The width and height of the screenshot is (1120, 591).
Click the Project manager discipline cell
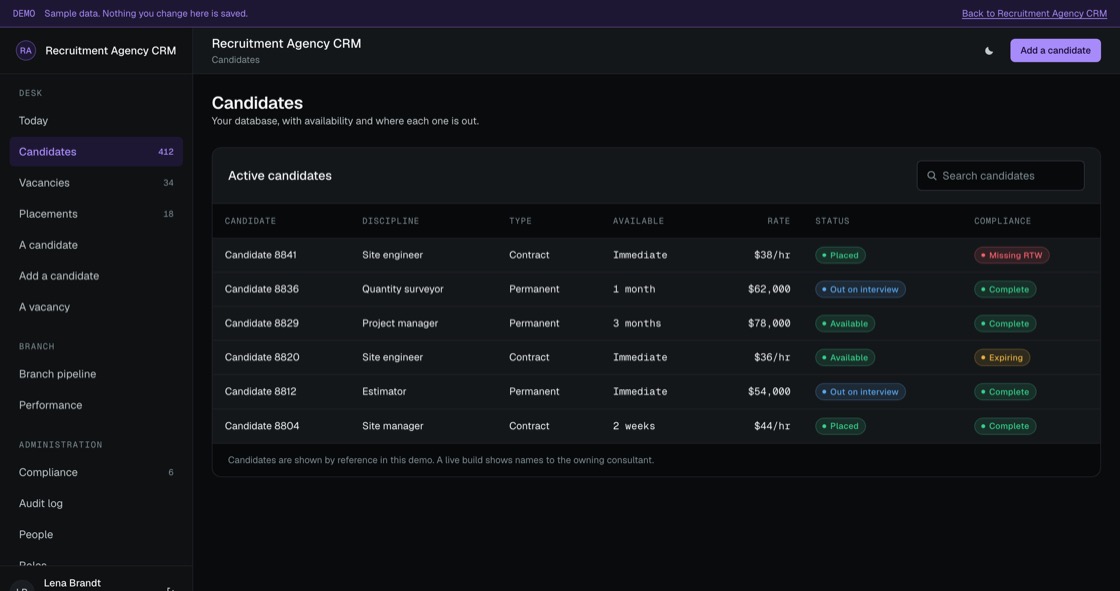click(x=400, y=324)
